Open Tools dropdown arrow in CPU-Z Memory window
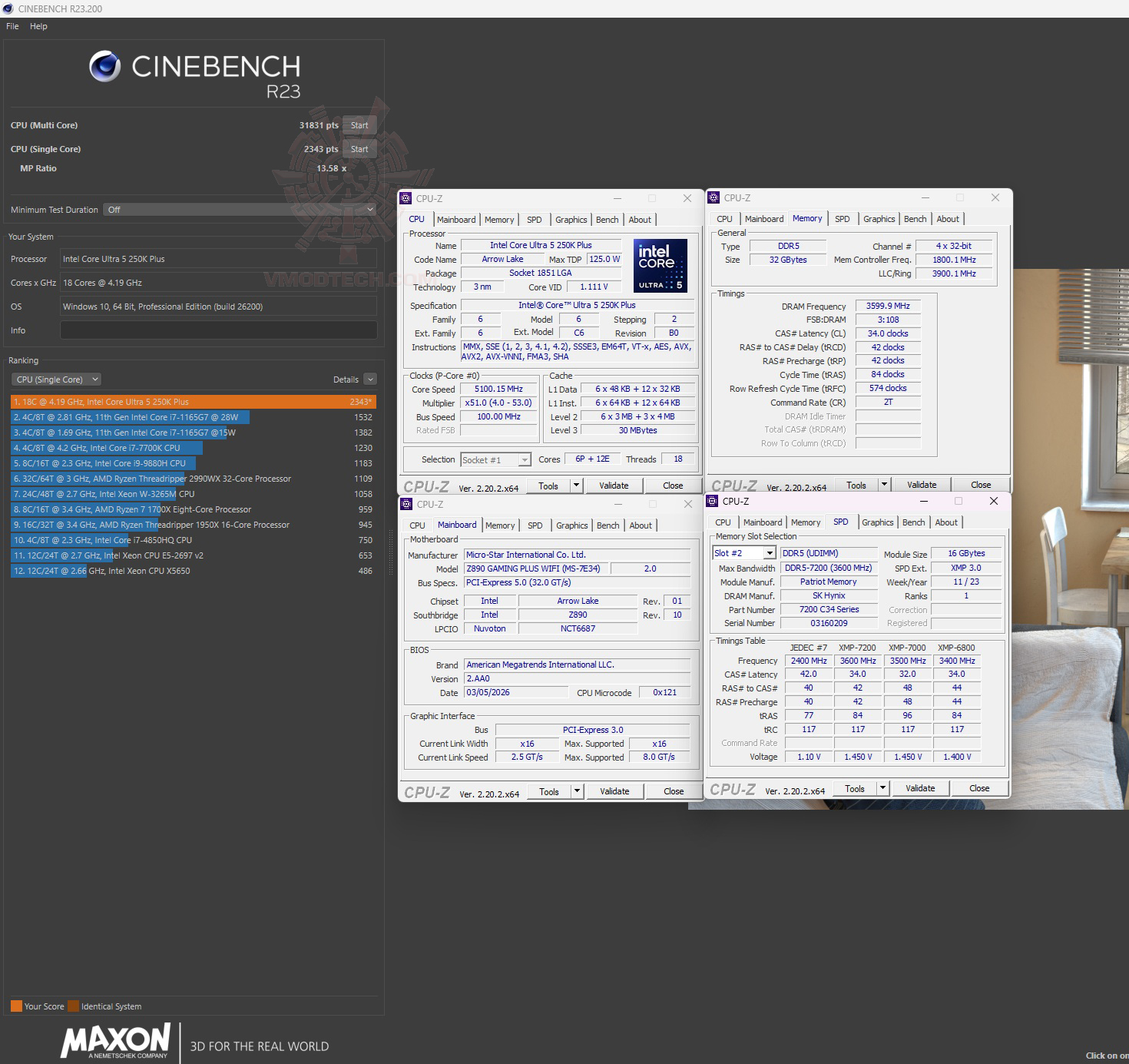Screen dimensions: 1129x1064 (884, 485)
